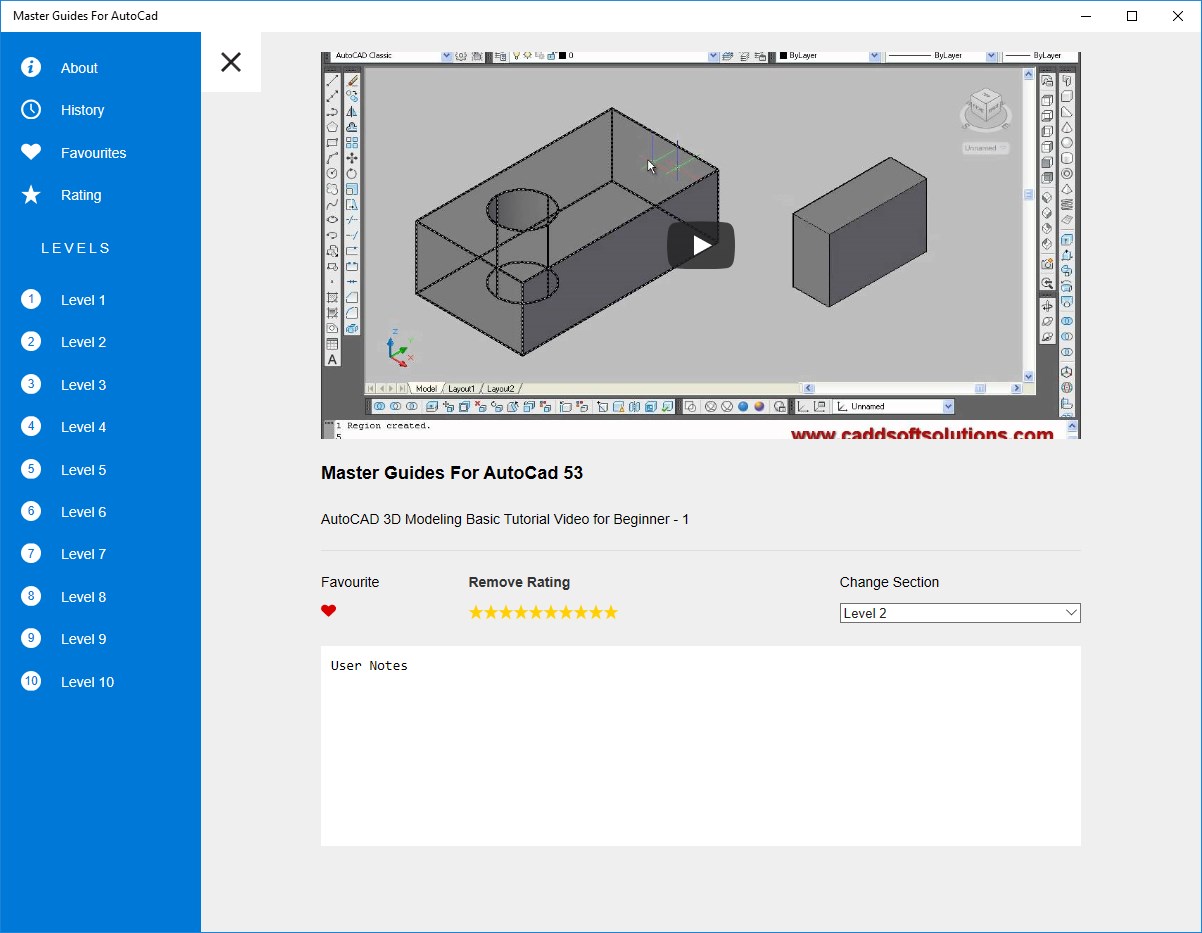Click Remove Rating
This screenshot has height=933, width=1202.
(519, 582)
